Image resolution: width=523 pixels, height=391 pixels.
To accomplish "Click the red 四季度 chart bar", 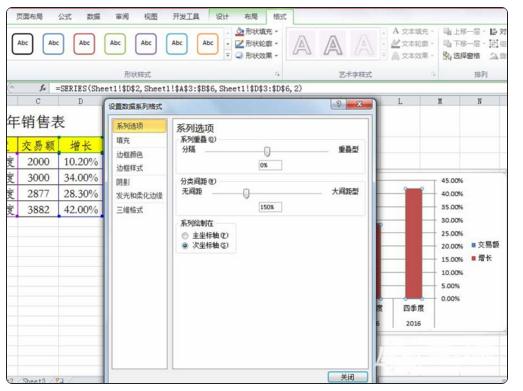I will tap(414, 244).
